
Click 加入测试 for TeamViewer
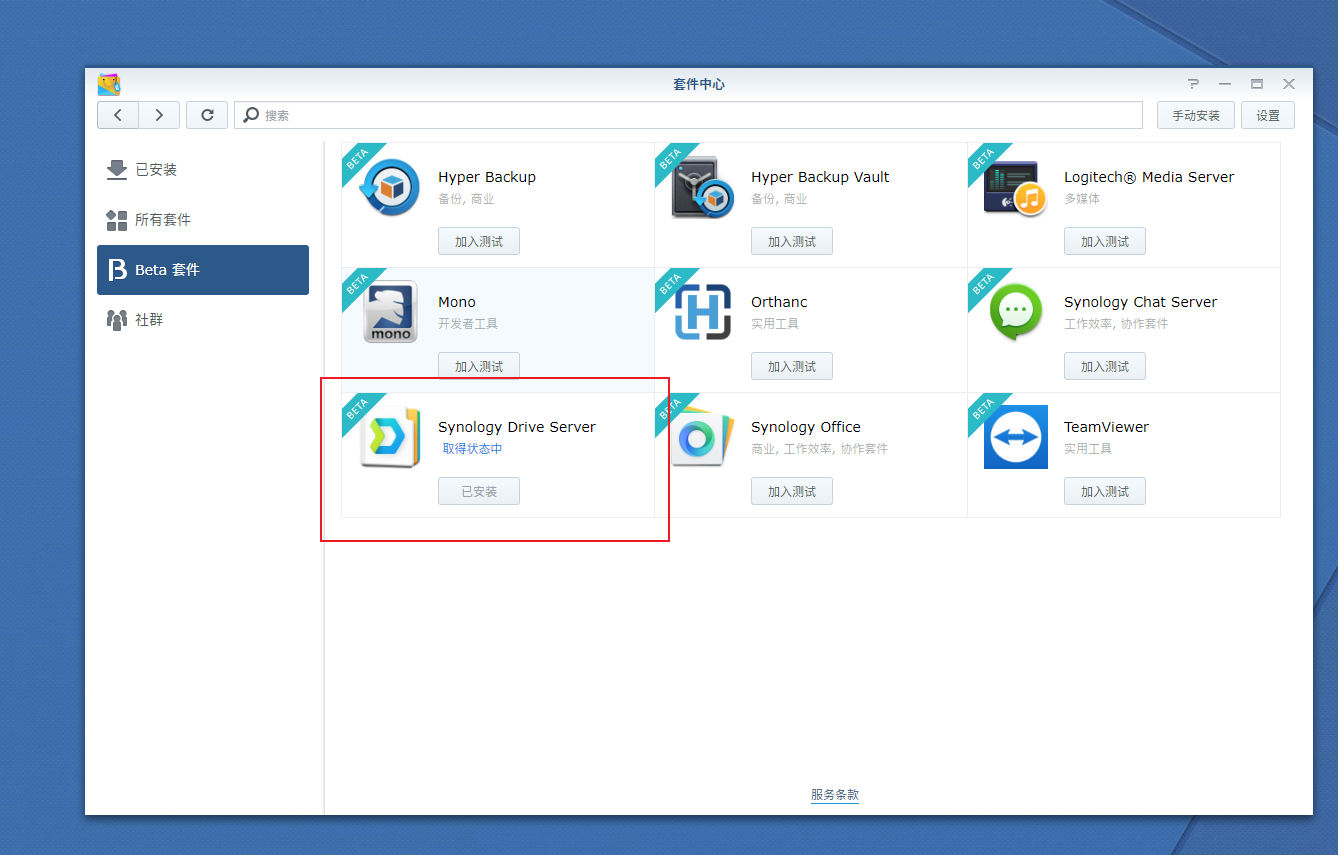(1105, 491)
